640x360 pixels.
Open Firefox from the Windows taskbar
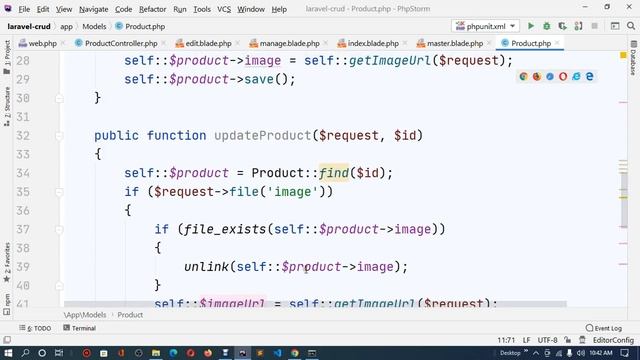click(x=208, y=353)
